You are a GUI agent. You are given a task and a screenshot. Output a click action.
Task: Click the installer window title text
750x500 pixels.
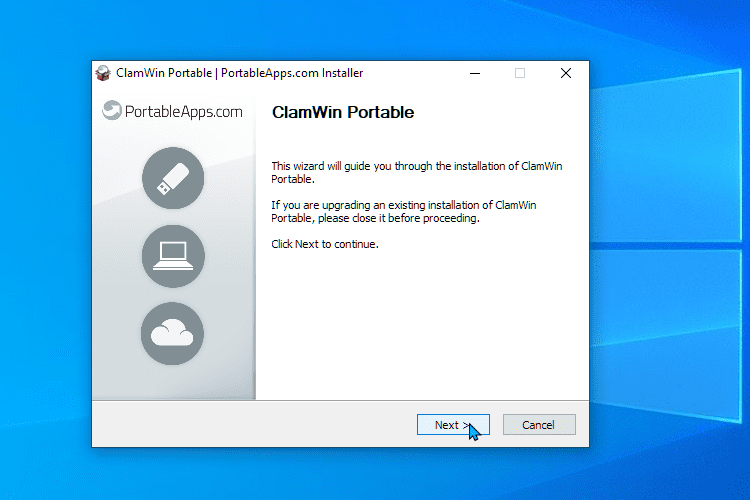pyautogui.click(x=240, y=73)
